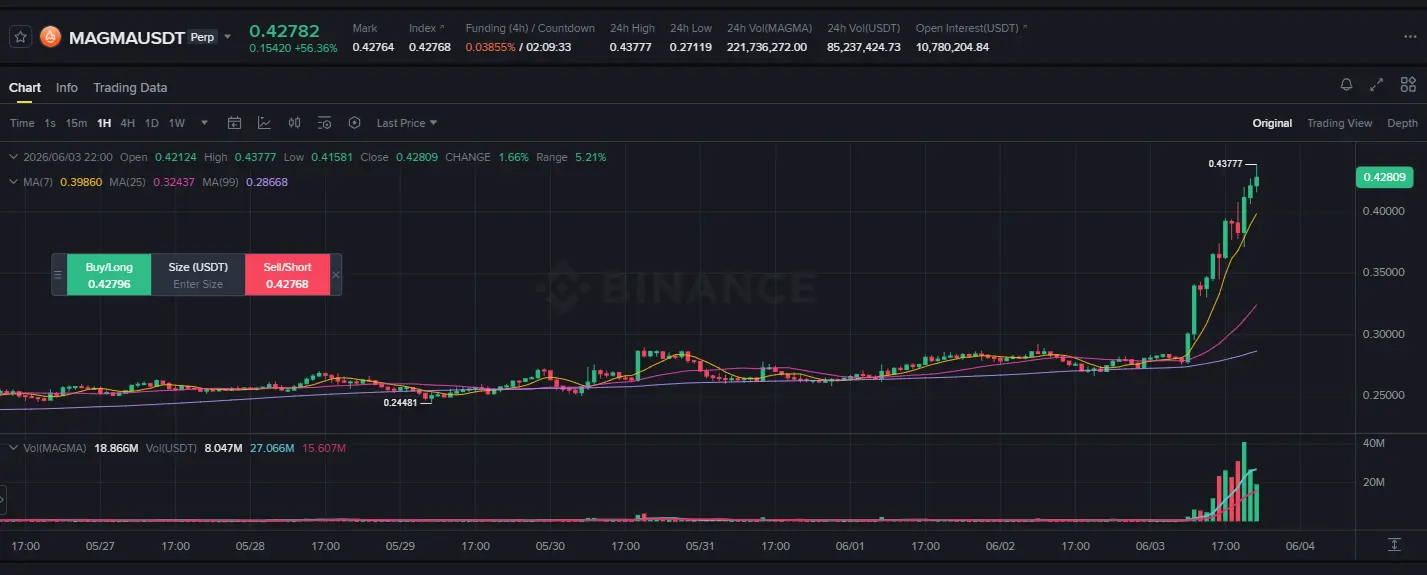Collapse the MA indicator legend chevron
1427x575 pixels.
click(x=13, y=182)
